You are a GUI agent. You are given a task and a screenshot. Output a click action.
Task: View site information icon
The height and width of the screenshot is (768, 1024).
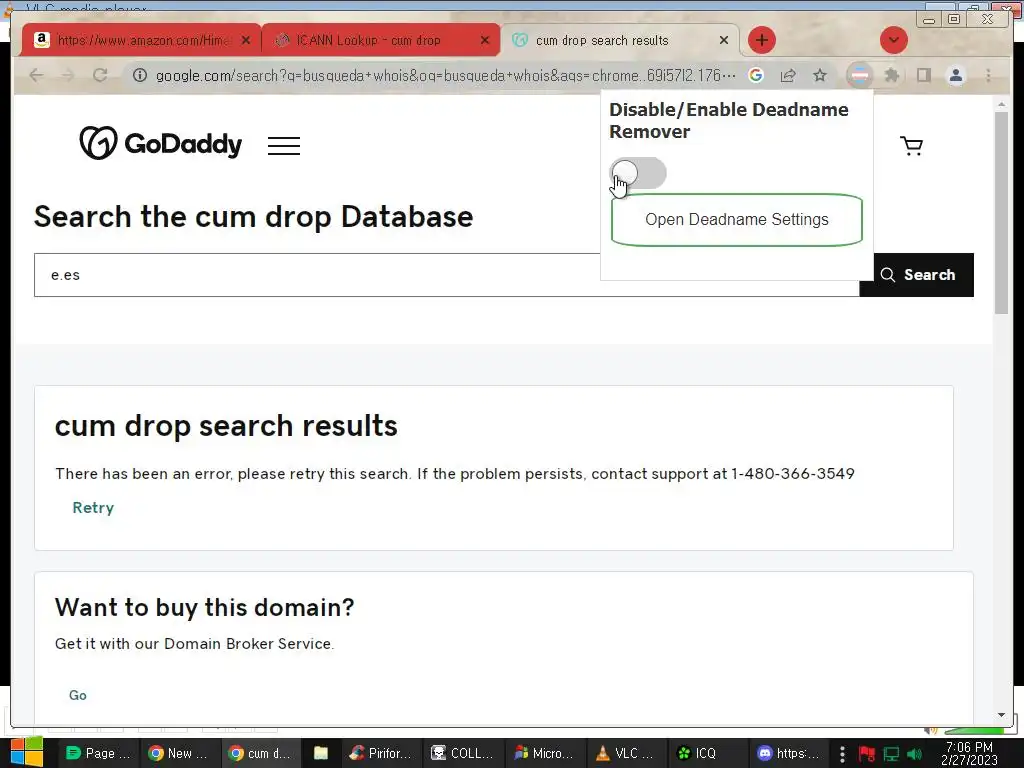click(140, 76)
